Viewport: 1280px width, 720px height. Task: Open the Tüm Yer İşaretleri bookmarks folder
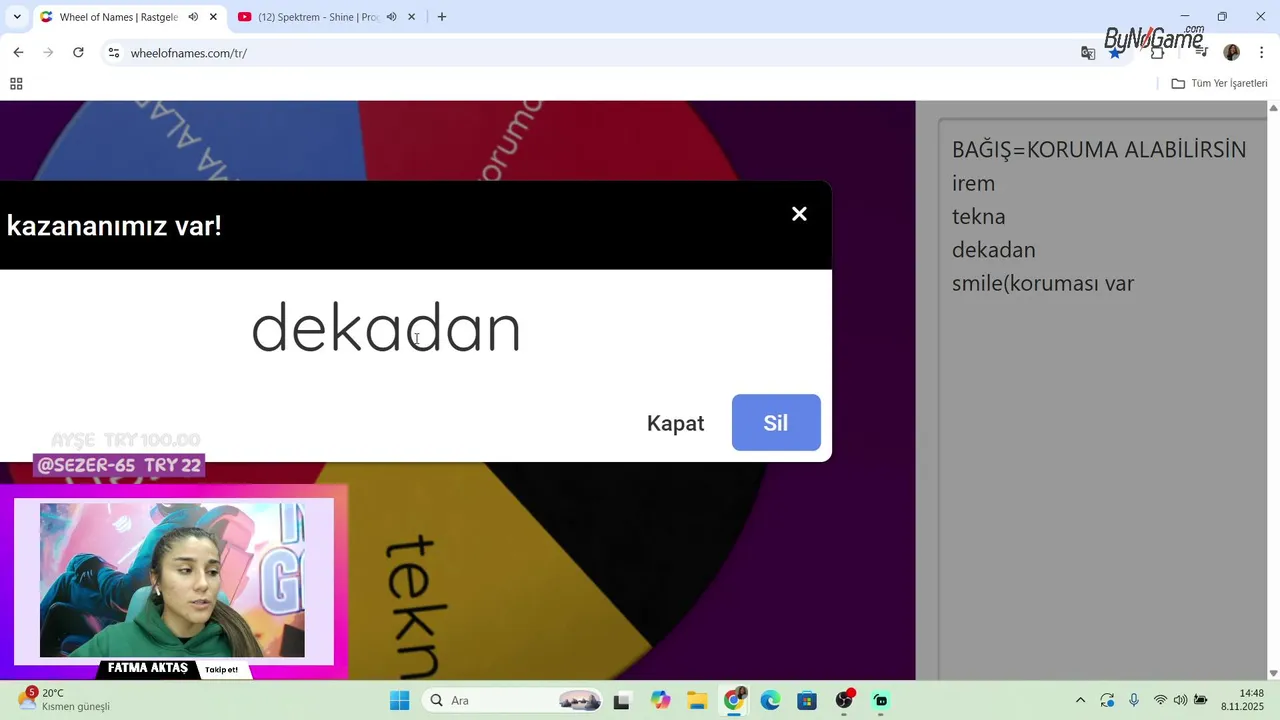point(1219,84)
